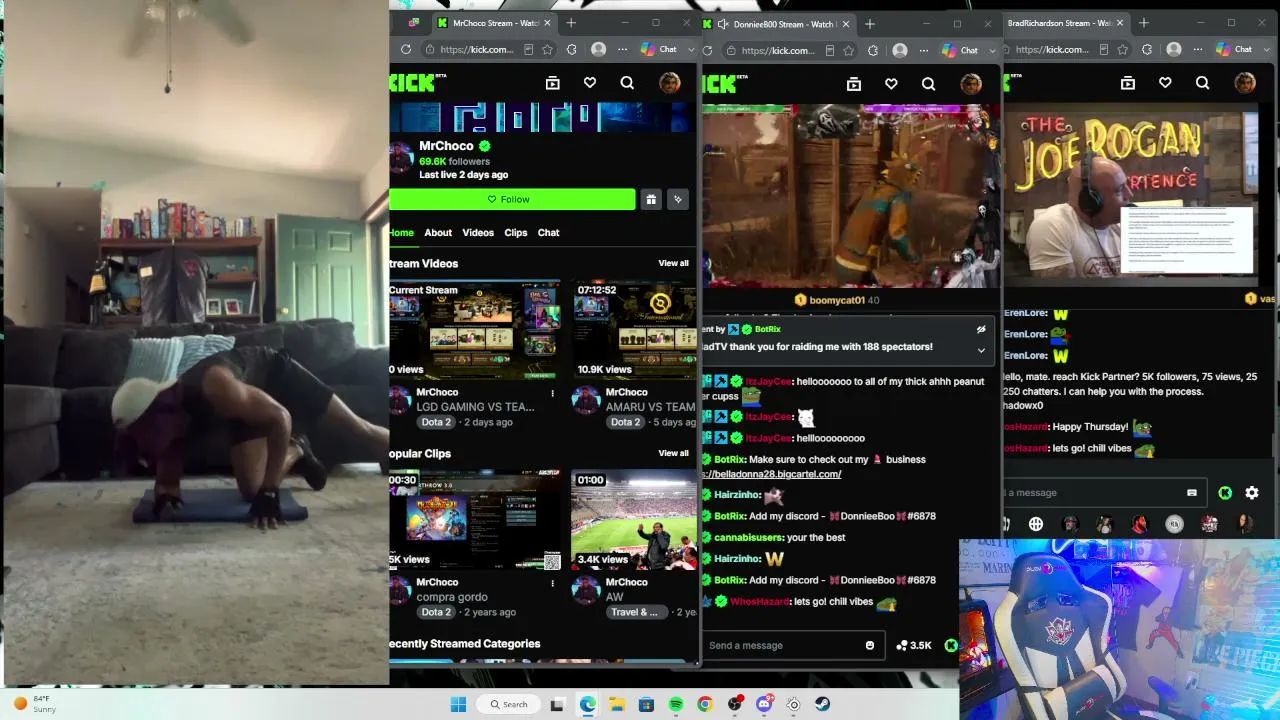Screen dimensions: 1280x720
Task: Expand Copilot Chat dropdown in BradRichardson browser
Action: pos(1265,49)
